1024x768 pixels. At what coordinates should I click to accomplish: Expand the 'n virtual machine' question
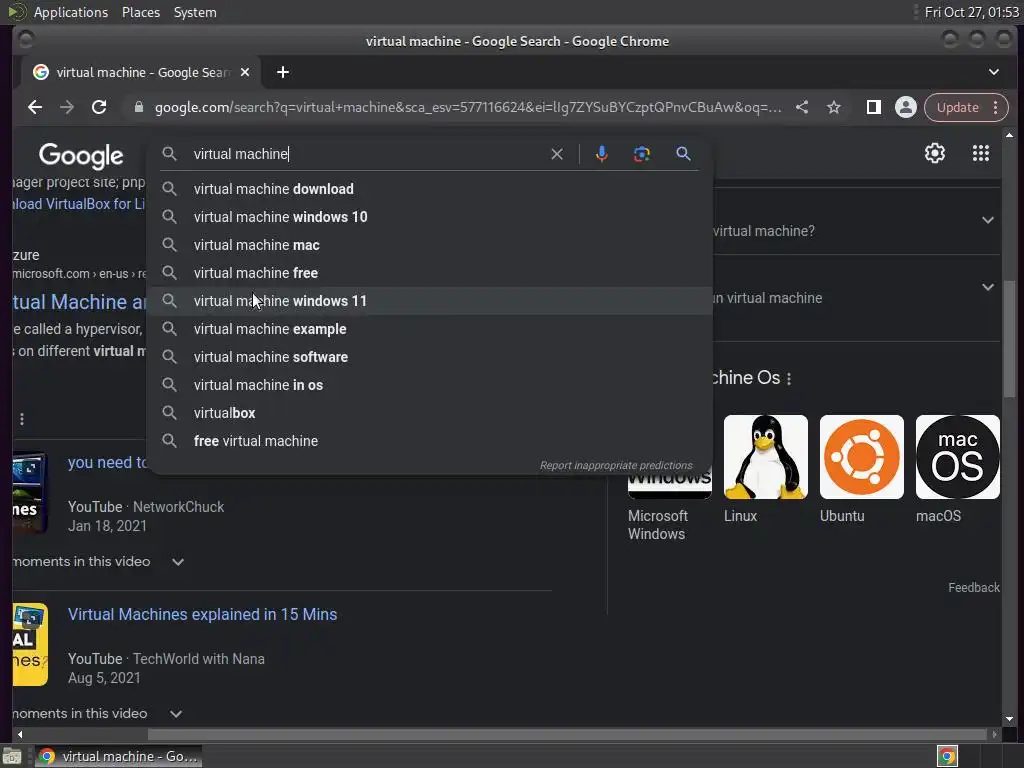[x=987, y=287]
